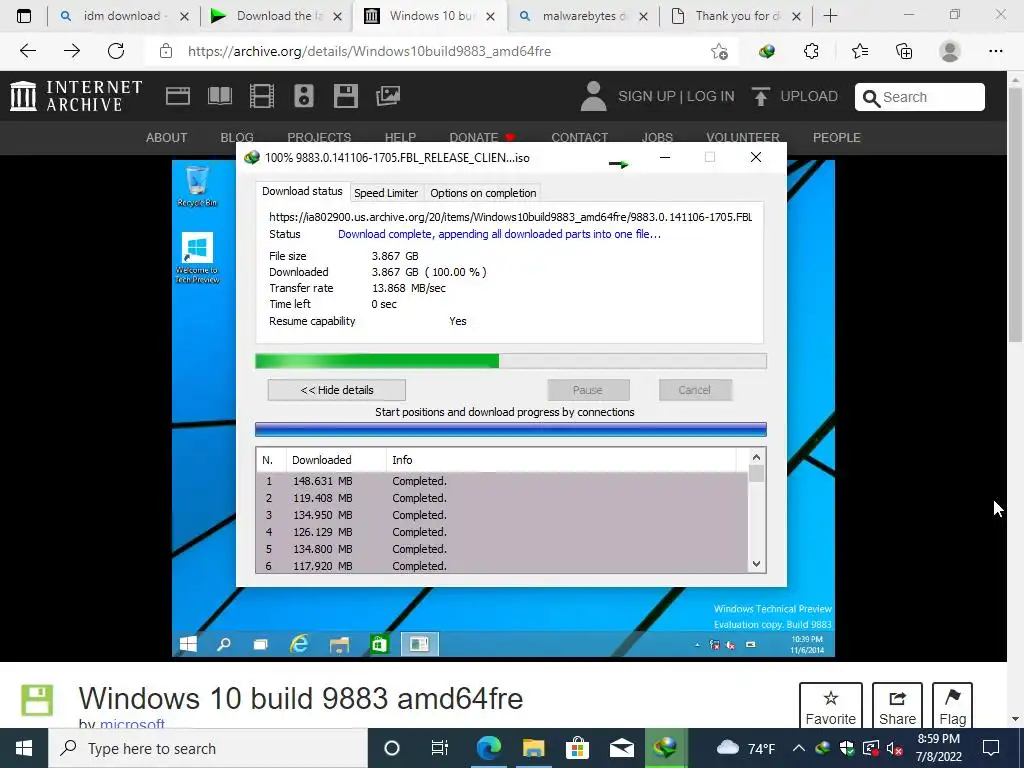Click the Internet Archive logo

click(76, 96)
